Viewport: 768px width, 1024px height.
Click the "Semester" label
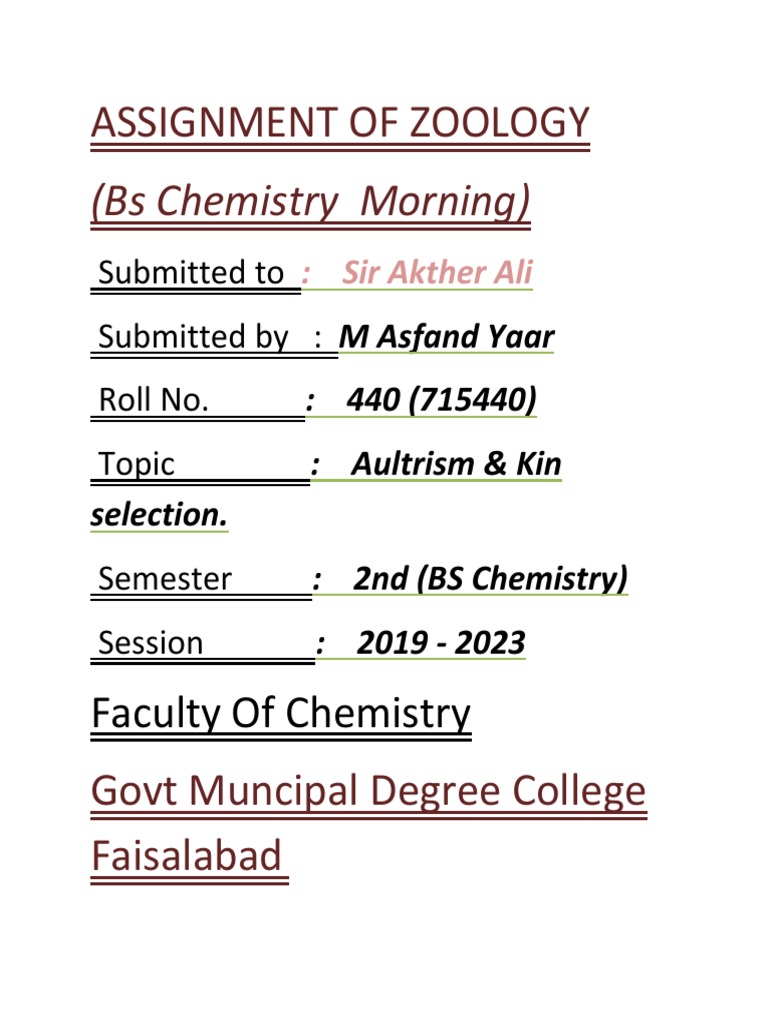[166, 579]
